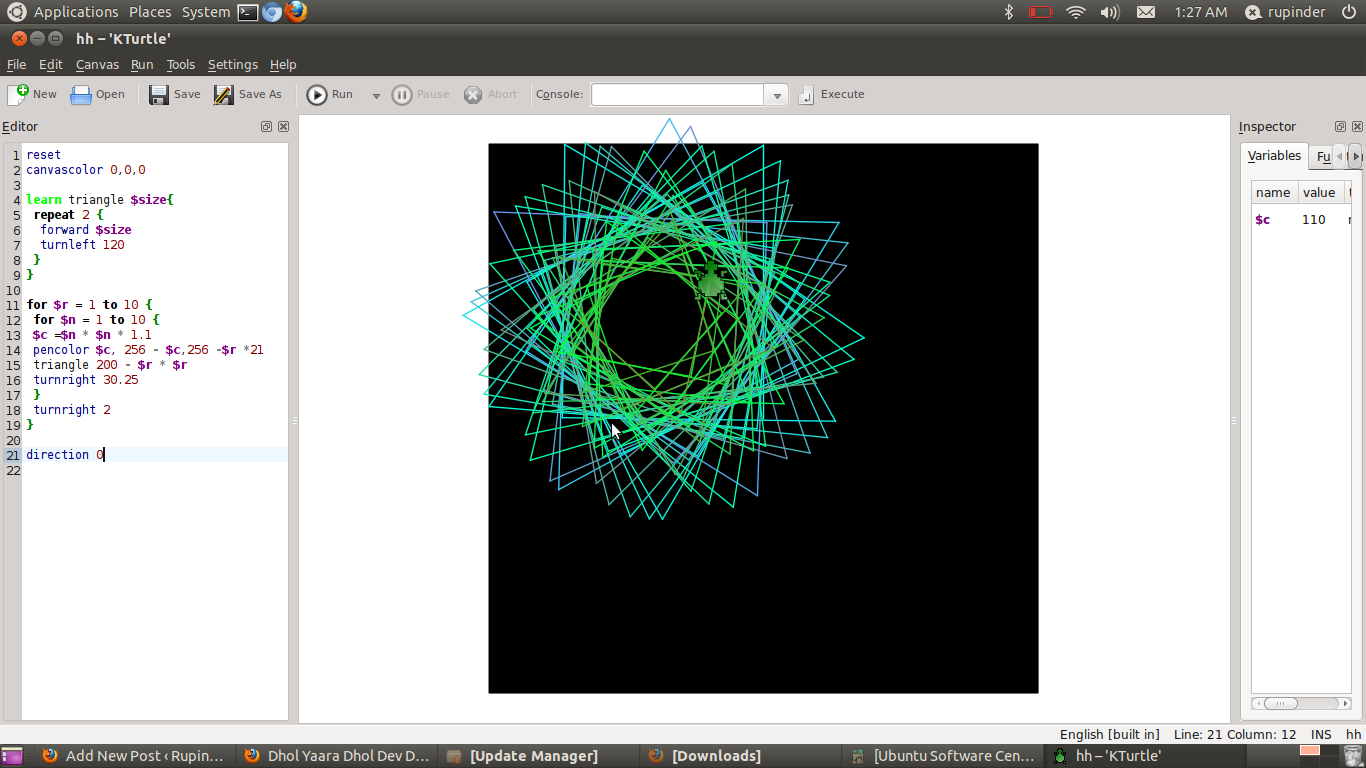Open the Canvas menu
The image size is (1366, 768).
[x=97, y=64]
